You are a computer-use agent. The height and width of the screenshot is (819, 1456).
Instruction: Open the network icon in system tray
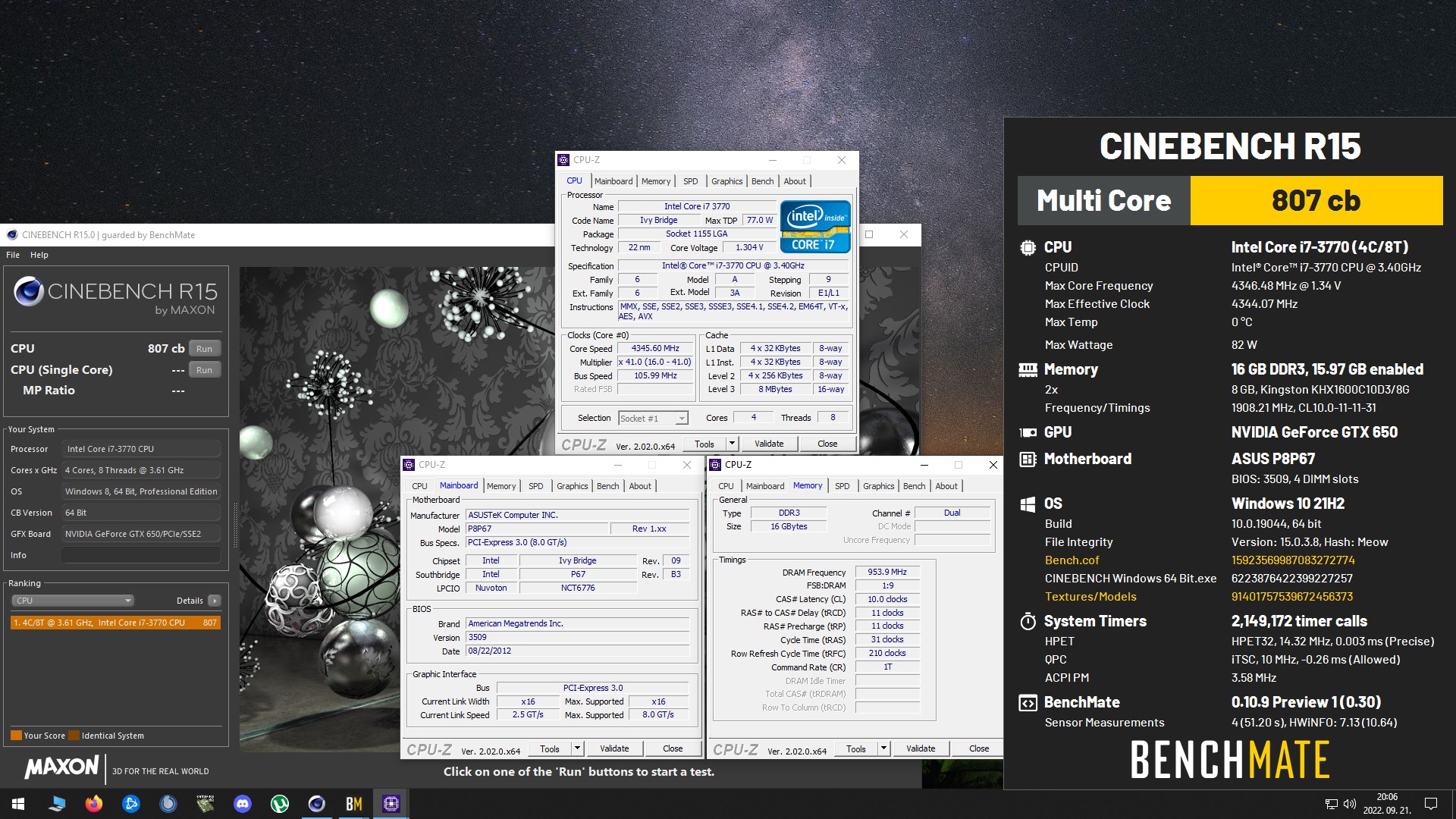point(1331,804)
